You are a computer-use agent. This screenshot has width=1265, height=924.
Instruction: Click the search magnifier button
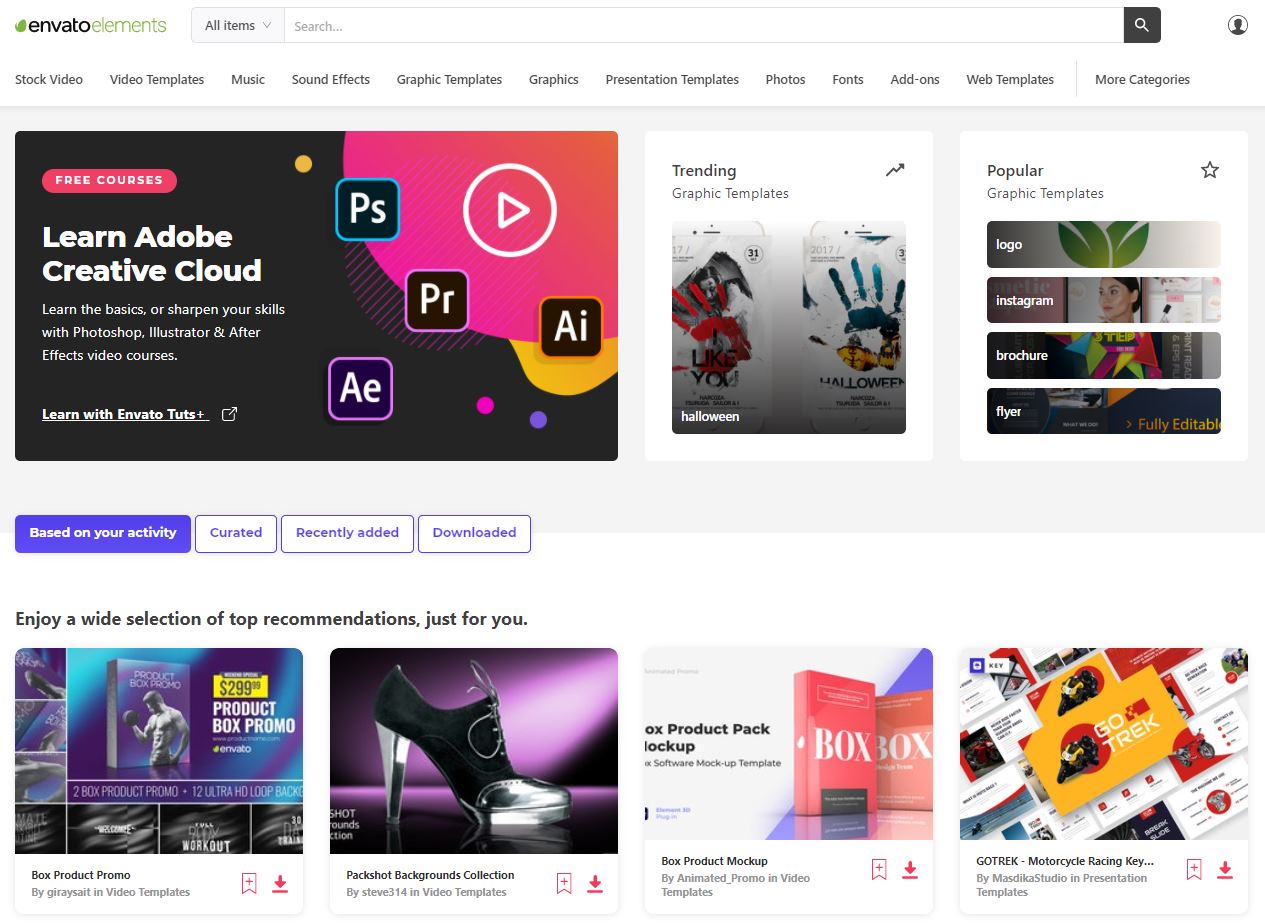click(1142, 25)
